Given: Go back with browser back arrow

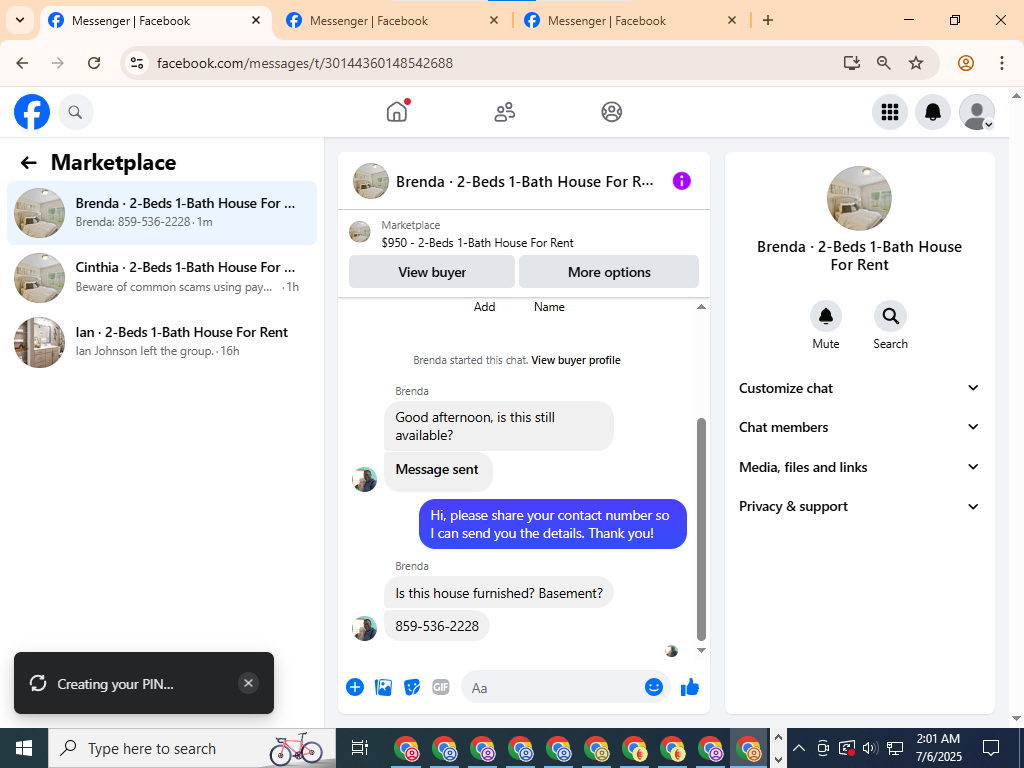Looking at the screenshot, I should point(22,63).
